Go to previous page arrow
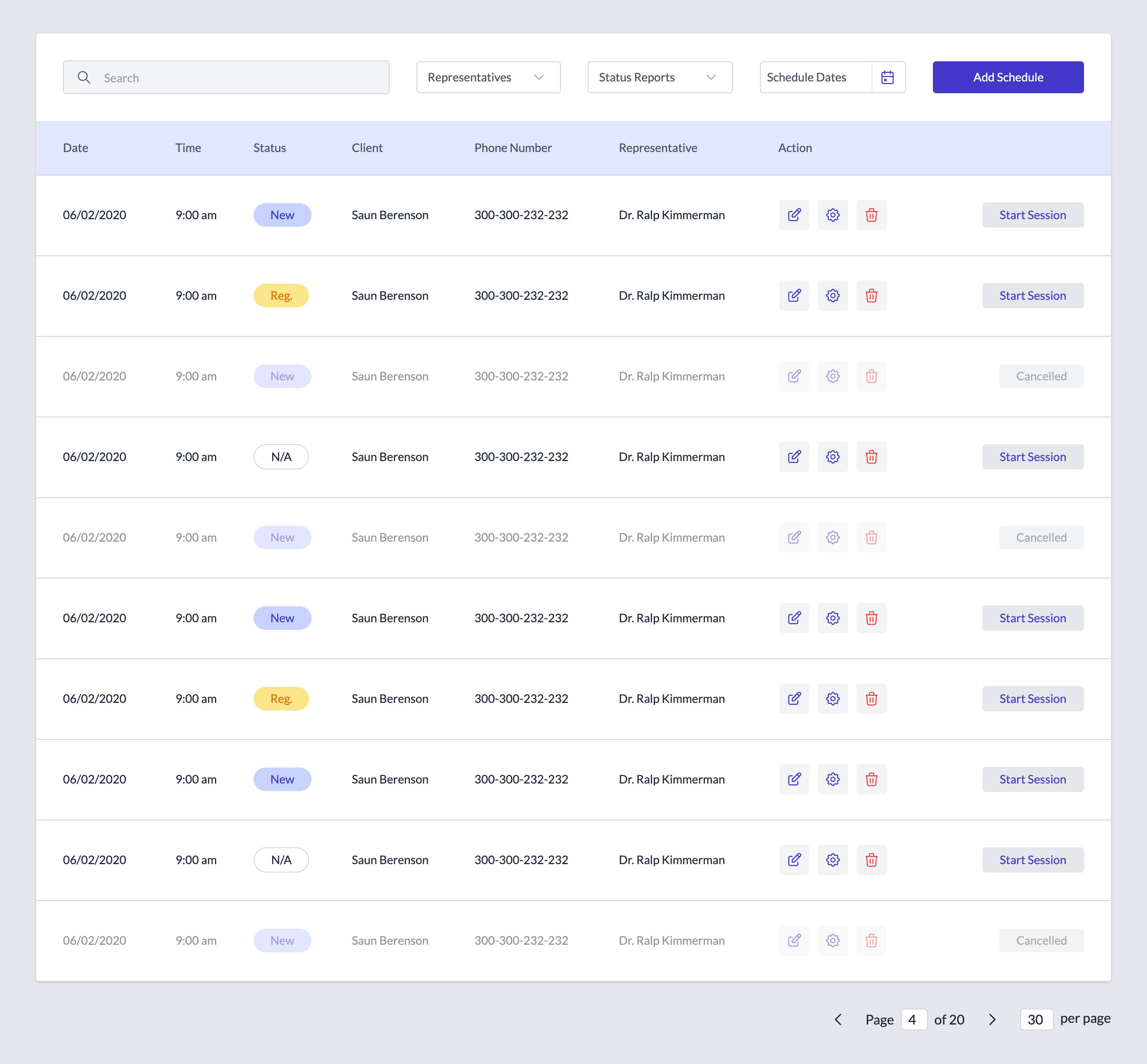1147x1064 pixels. coord(838,1019)
